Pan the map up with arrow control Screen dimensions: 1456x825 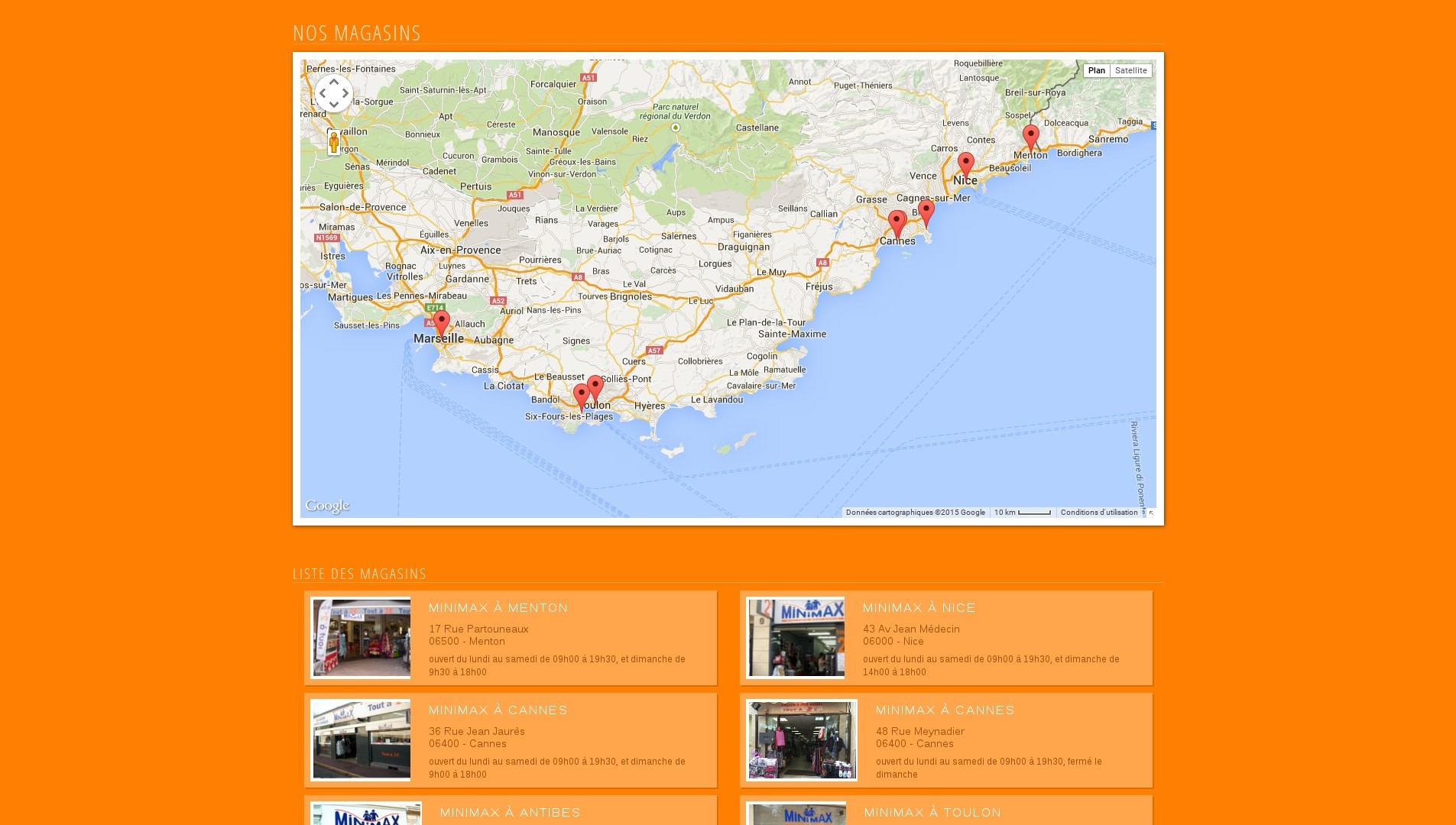coord(334,82)
